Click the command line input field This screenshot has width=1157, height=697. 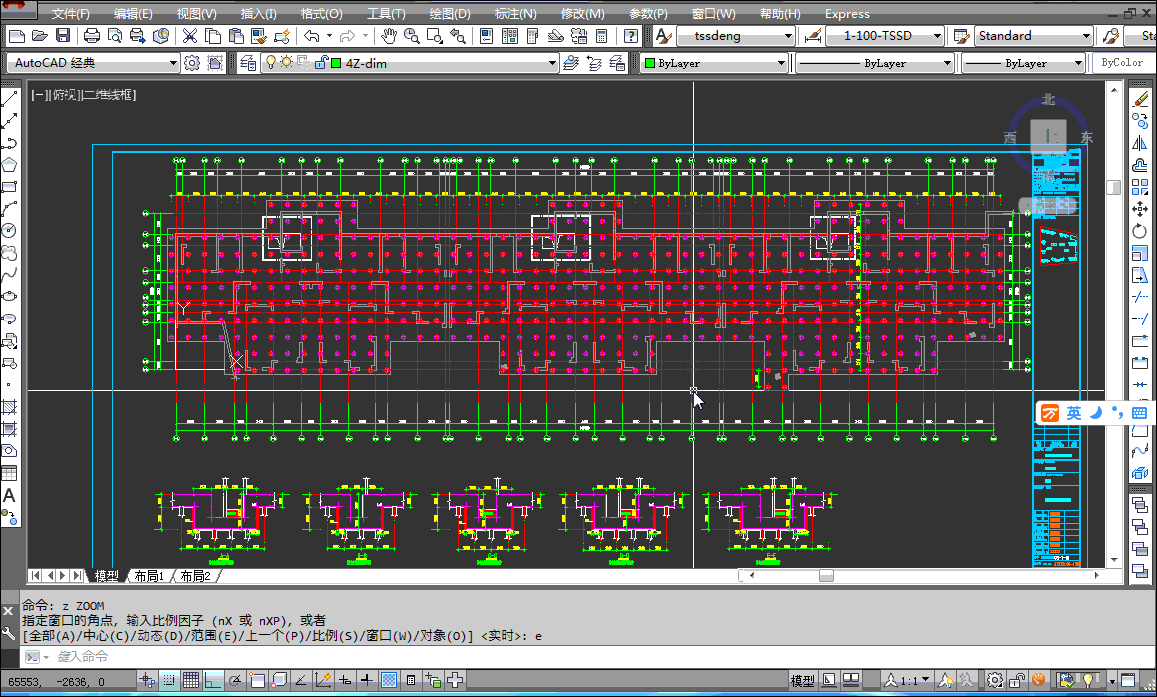576,656
